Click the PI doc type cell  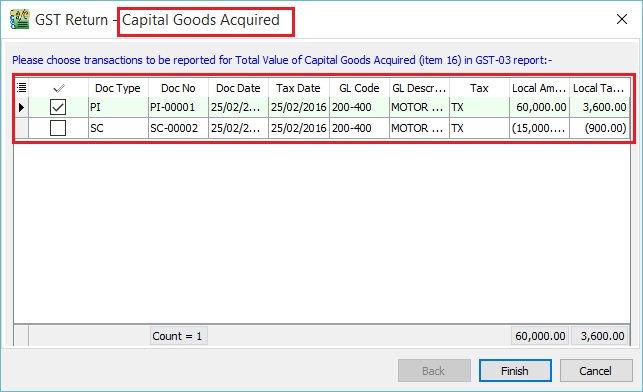point(118,107)
